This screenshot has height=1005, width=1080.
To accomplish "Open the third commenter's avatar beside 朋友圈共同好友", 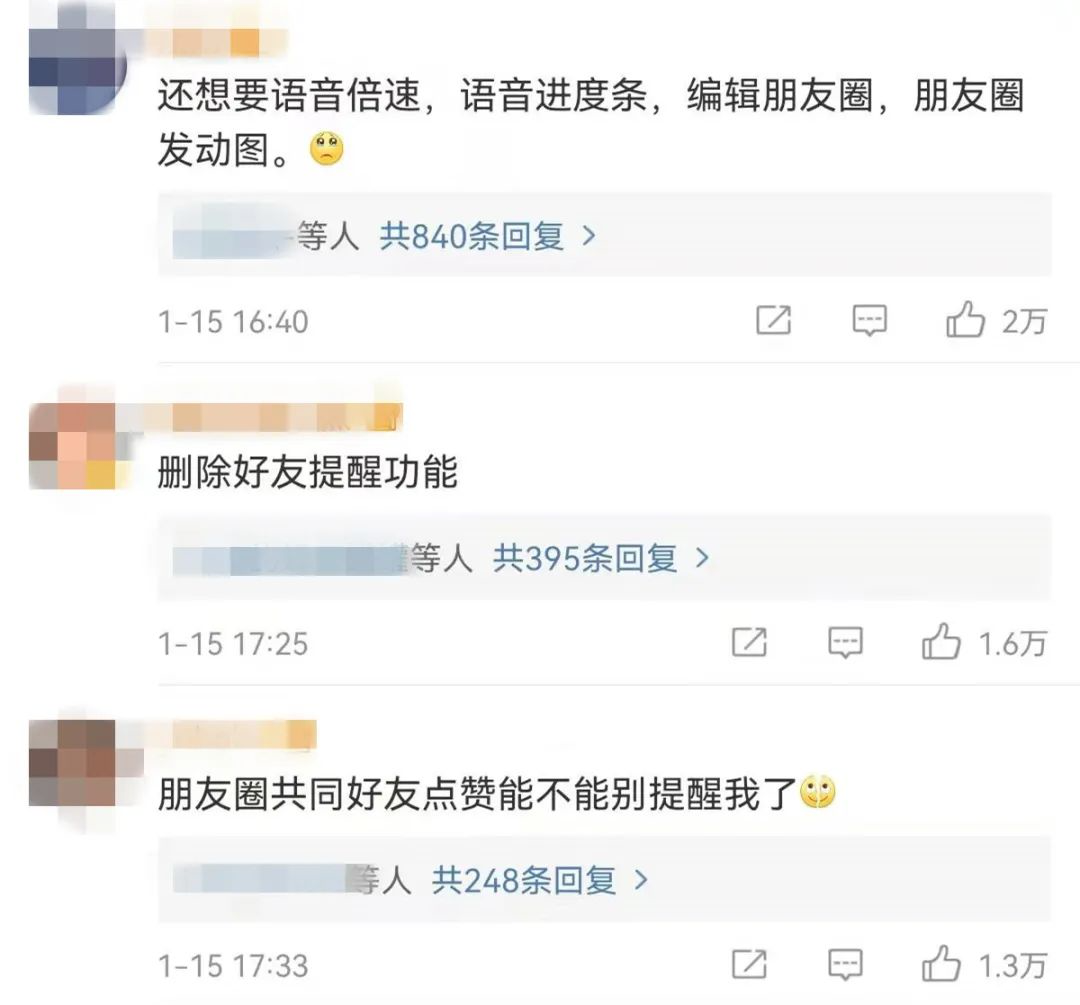I will (78, 763).
